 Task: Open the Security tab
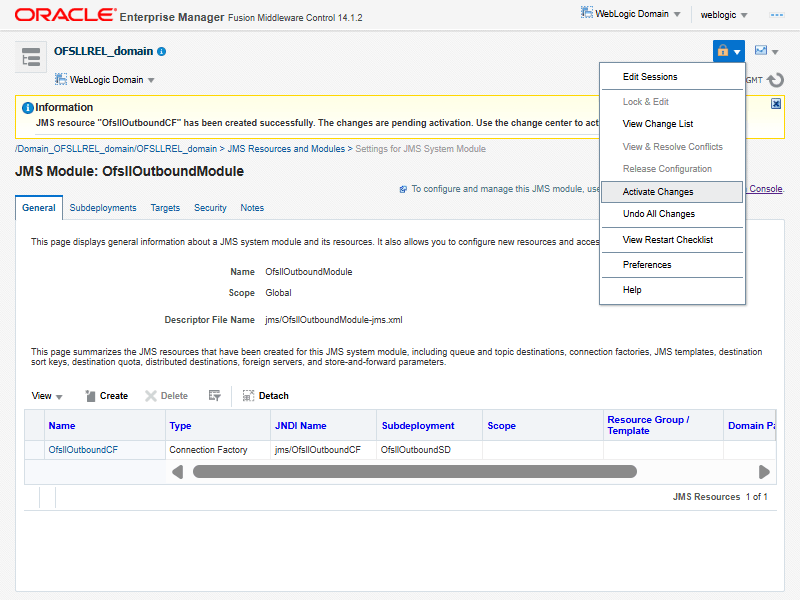coord(210,208)
